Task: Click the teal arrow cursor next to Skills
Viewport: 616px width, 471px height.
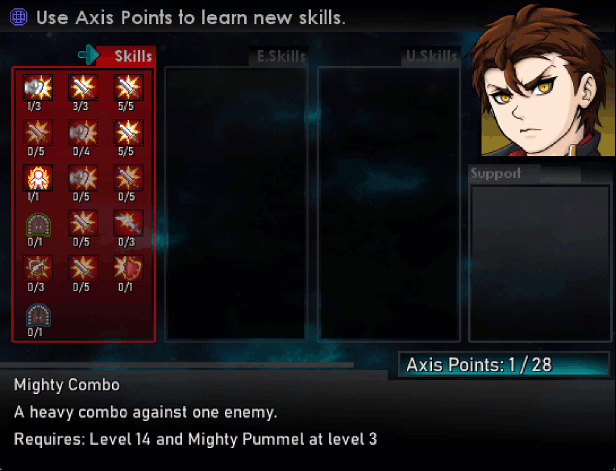Action: tap(88, 54)
